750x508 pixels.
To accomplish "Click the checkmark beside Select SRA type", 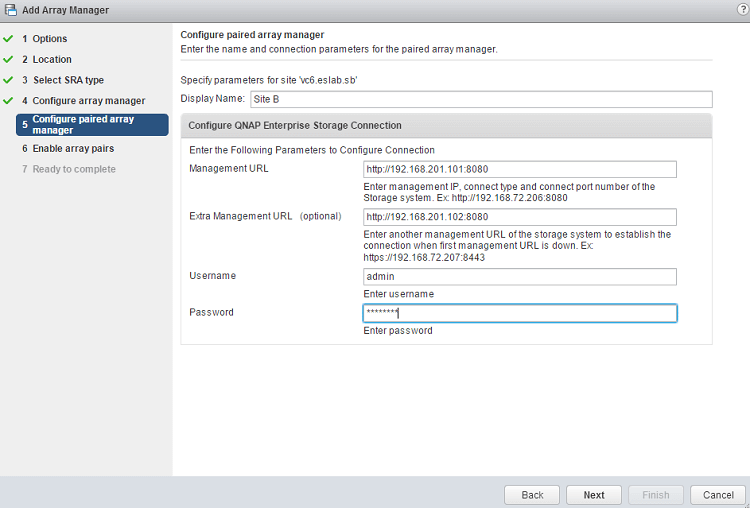I will point(8,80).
